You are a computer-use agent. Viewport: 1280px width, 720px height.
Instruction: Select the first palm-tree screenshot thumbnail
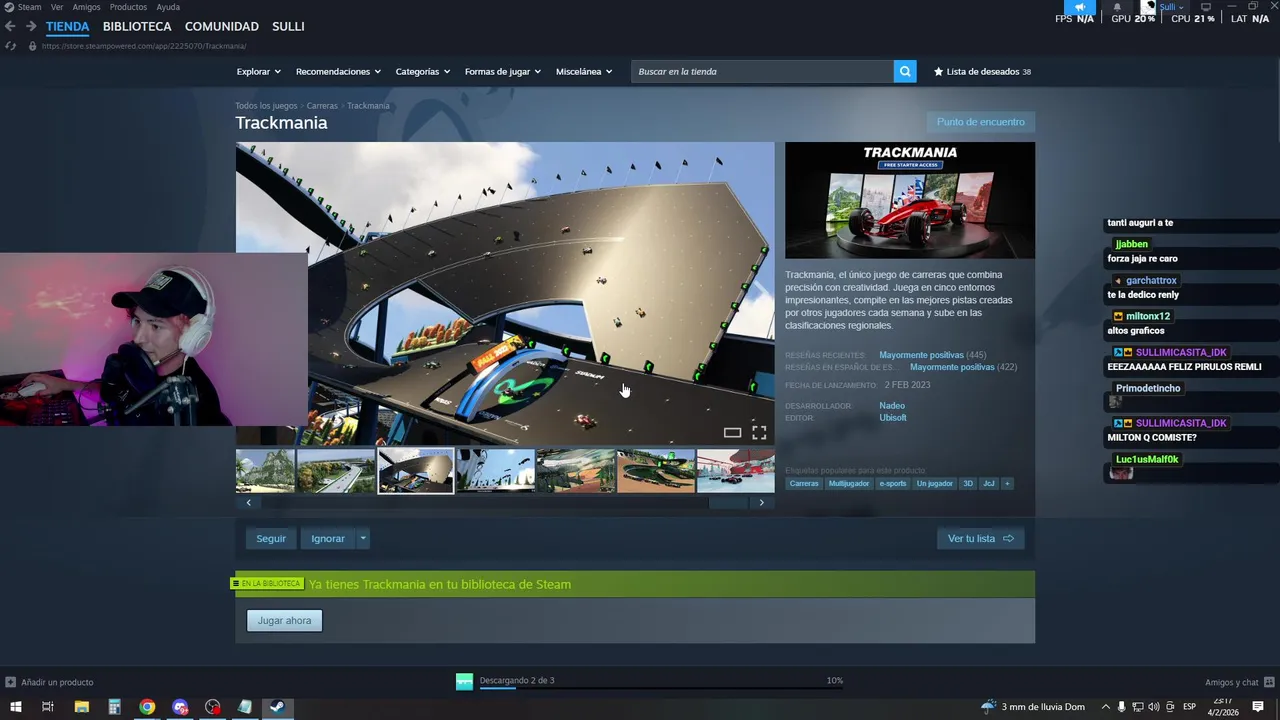tap(265, 470)
